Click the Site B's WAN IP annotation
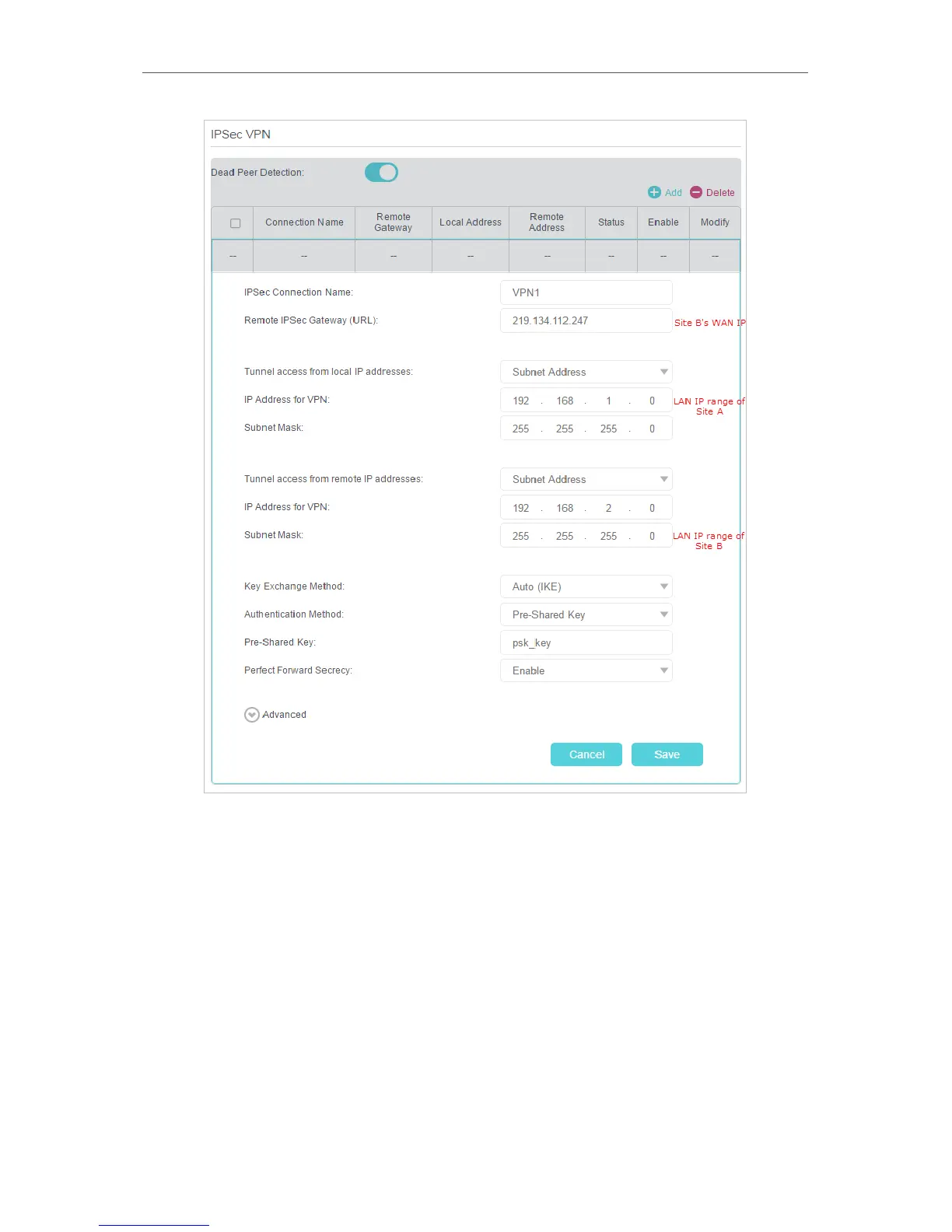Viewport: 952px width, 1232px height. 710,323
